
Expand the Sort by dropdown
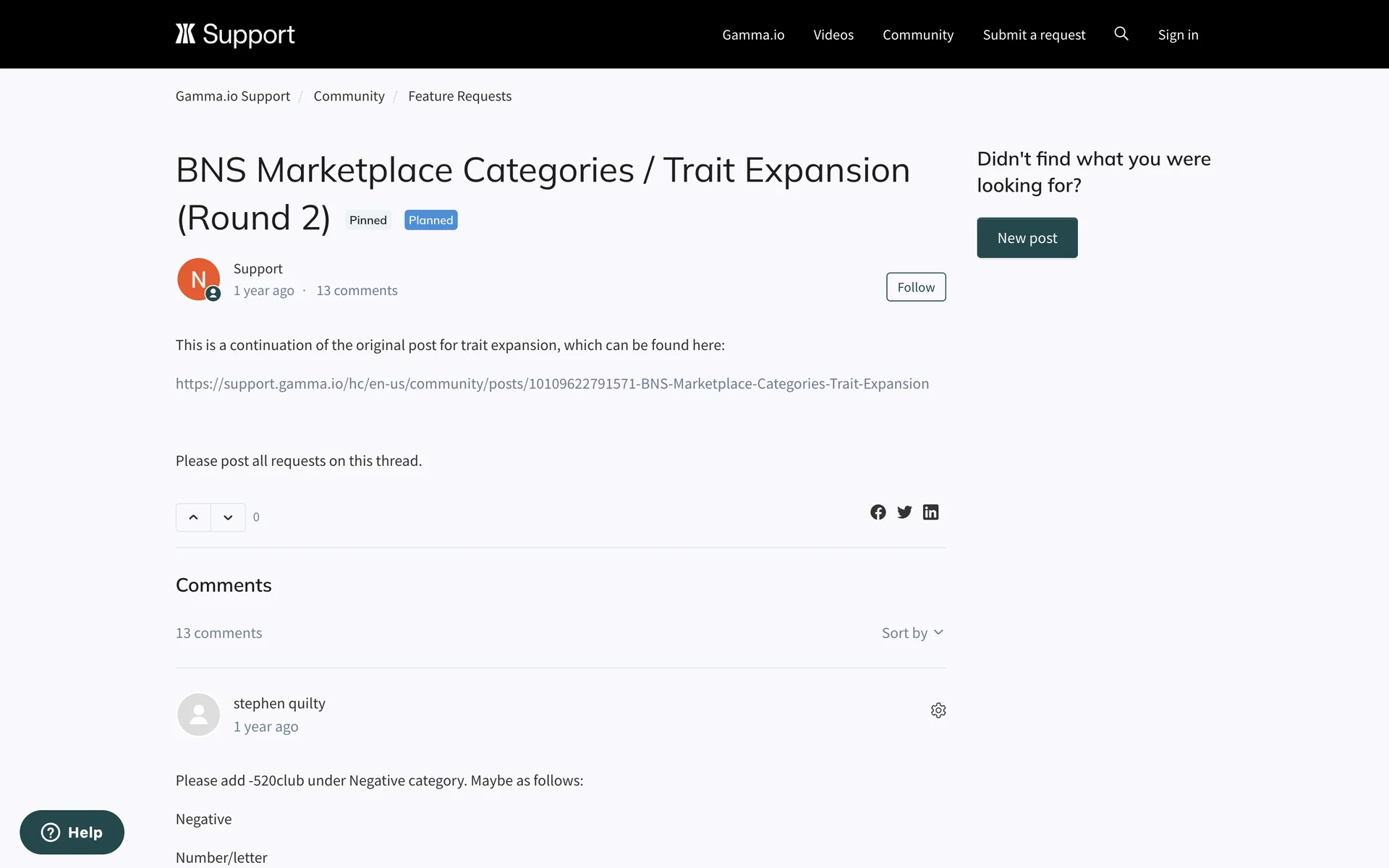tap(912, 633)
